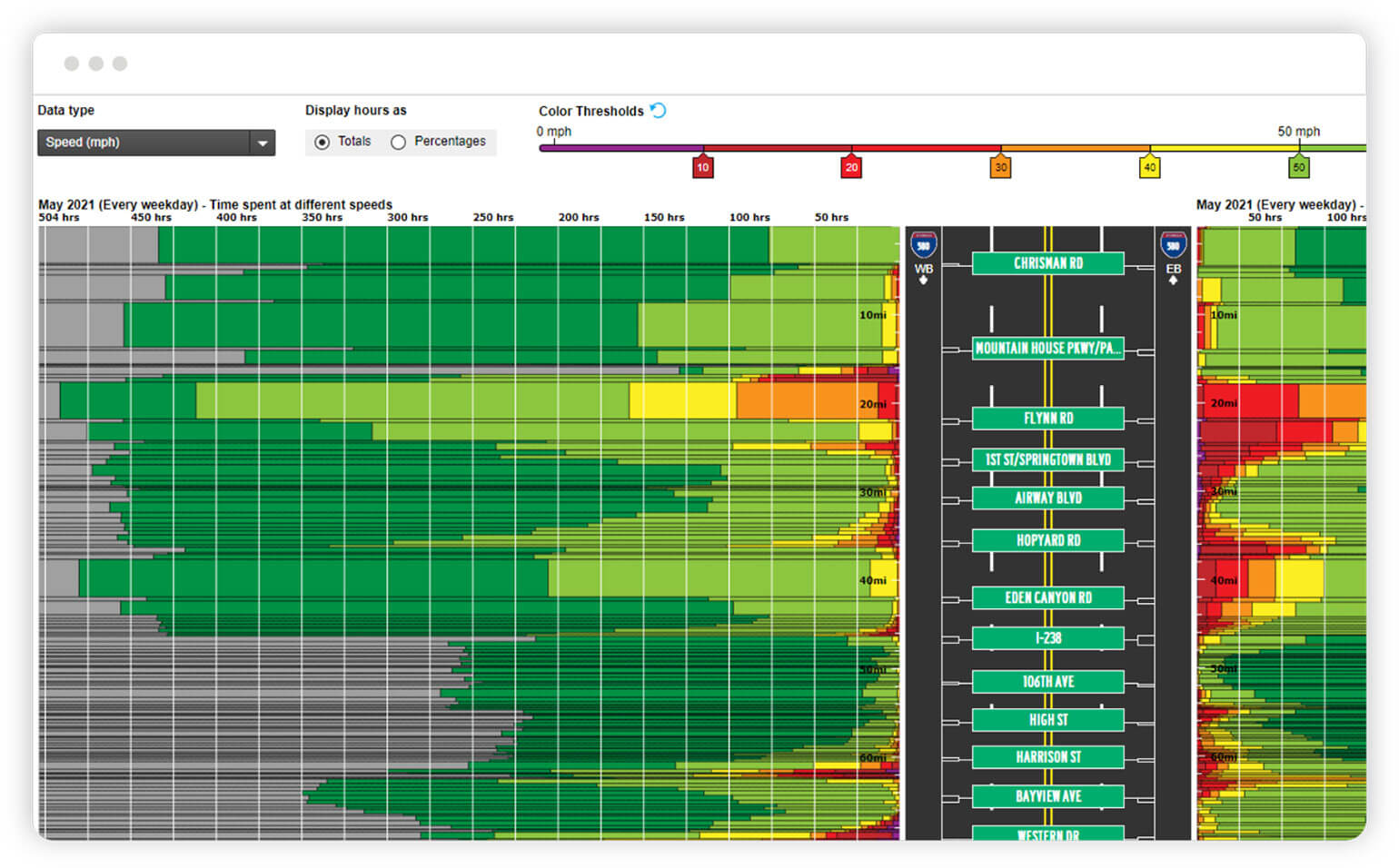Select the 40 mph yellow threshold marker
Image resolution: width=1399 pixels, height=868 pixels.
1149,167
